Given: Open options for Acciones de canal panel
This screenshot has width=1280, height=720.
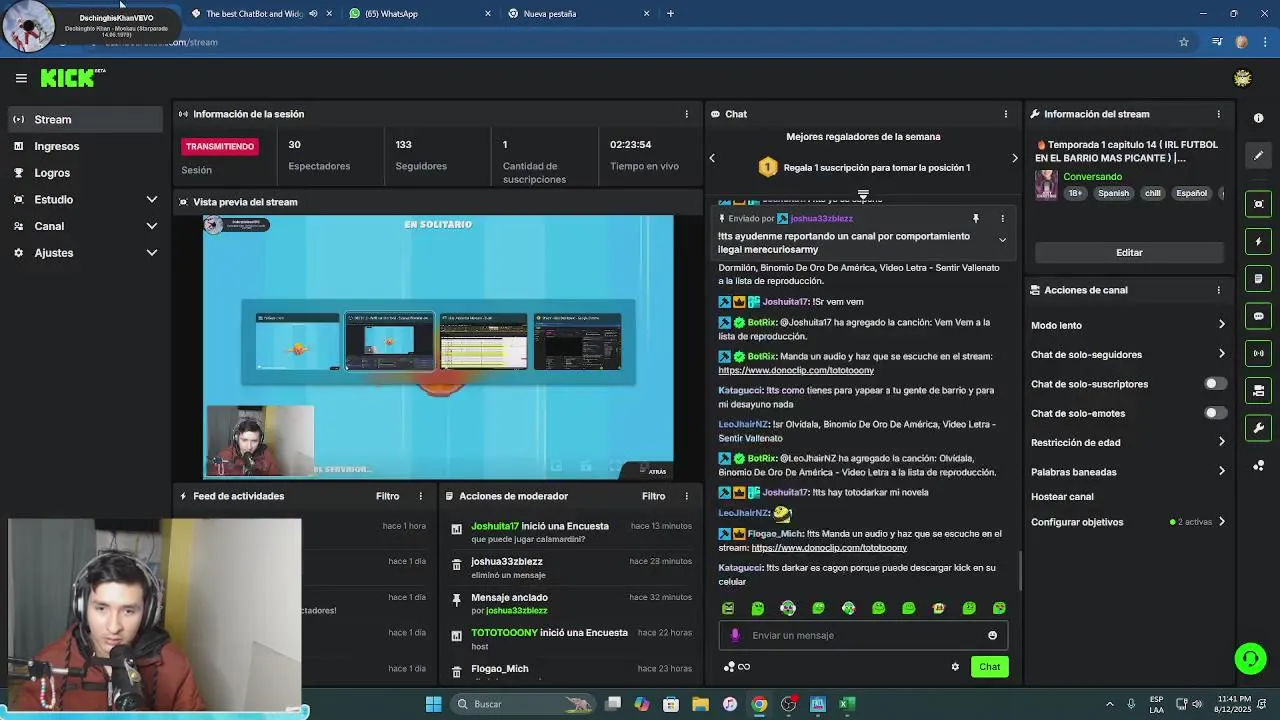Looking at the screenshot, I should click(x=1218, y=290).
